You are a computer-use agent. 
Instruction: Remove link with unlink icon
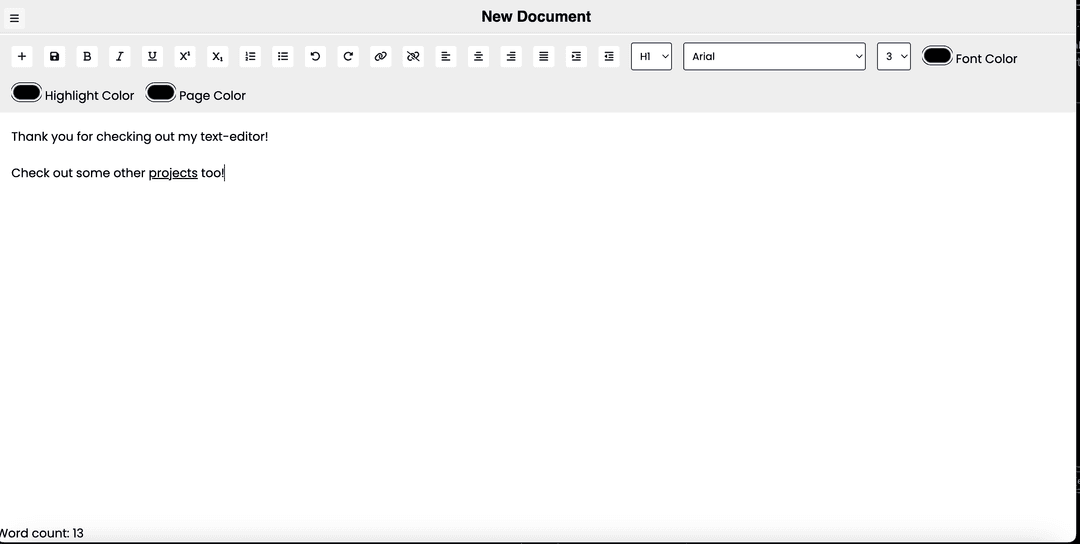pyautogui.click(x=413, y=56)
